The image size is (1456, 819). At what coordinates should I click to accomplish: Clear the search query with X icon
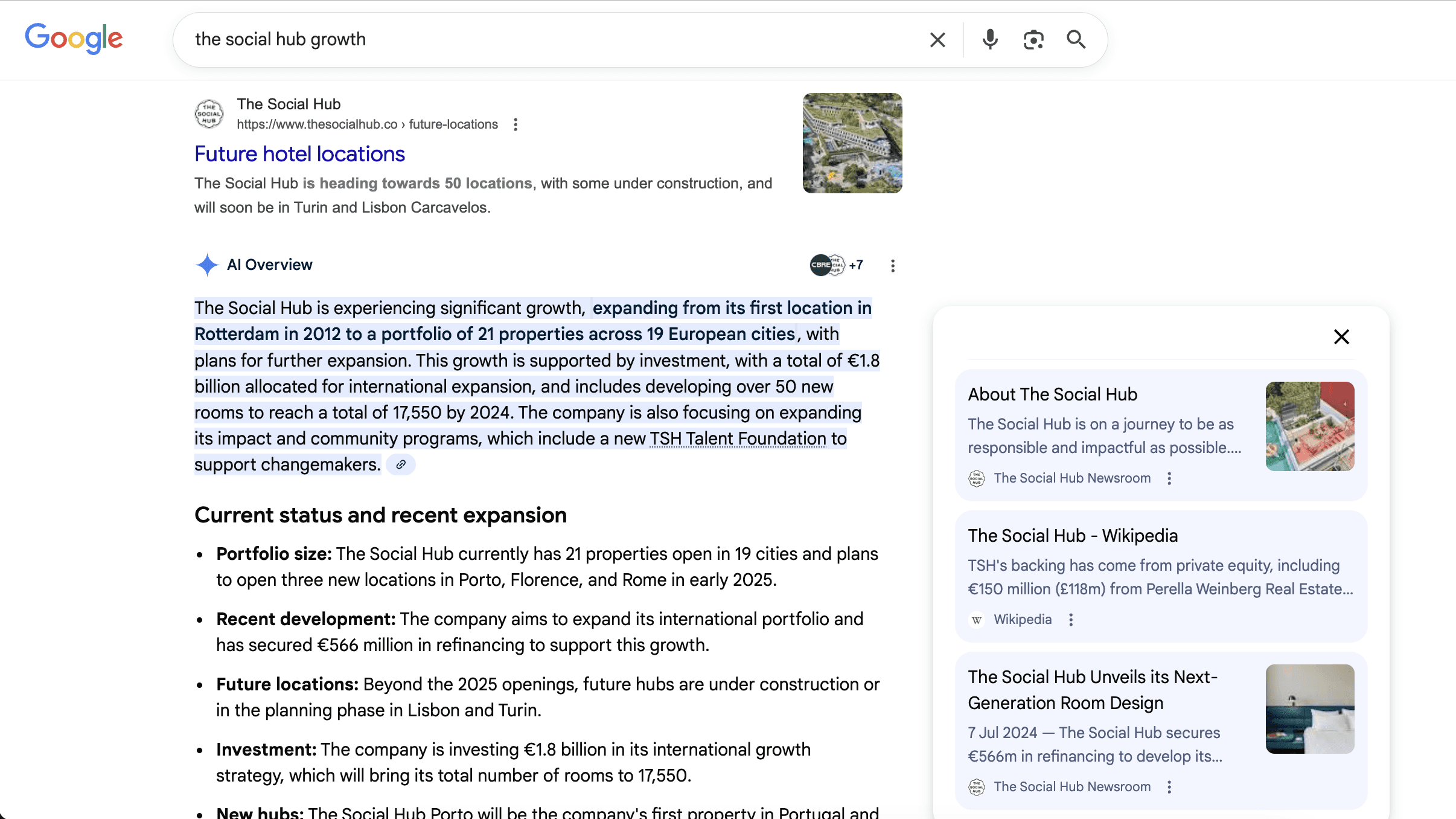point(937,40)
